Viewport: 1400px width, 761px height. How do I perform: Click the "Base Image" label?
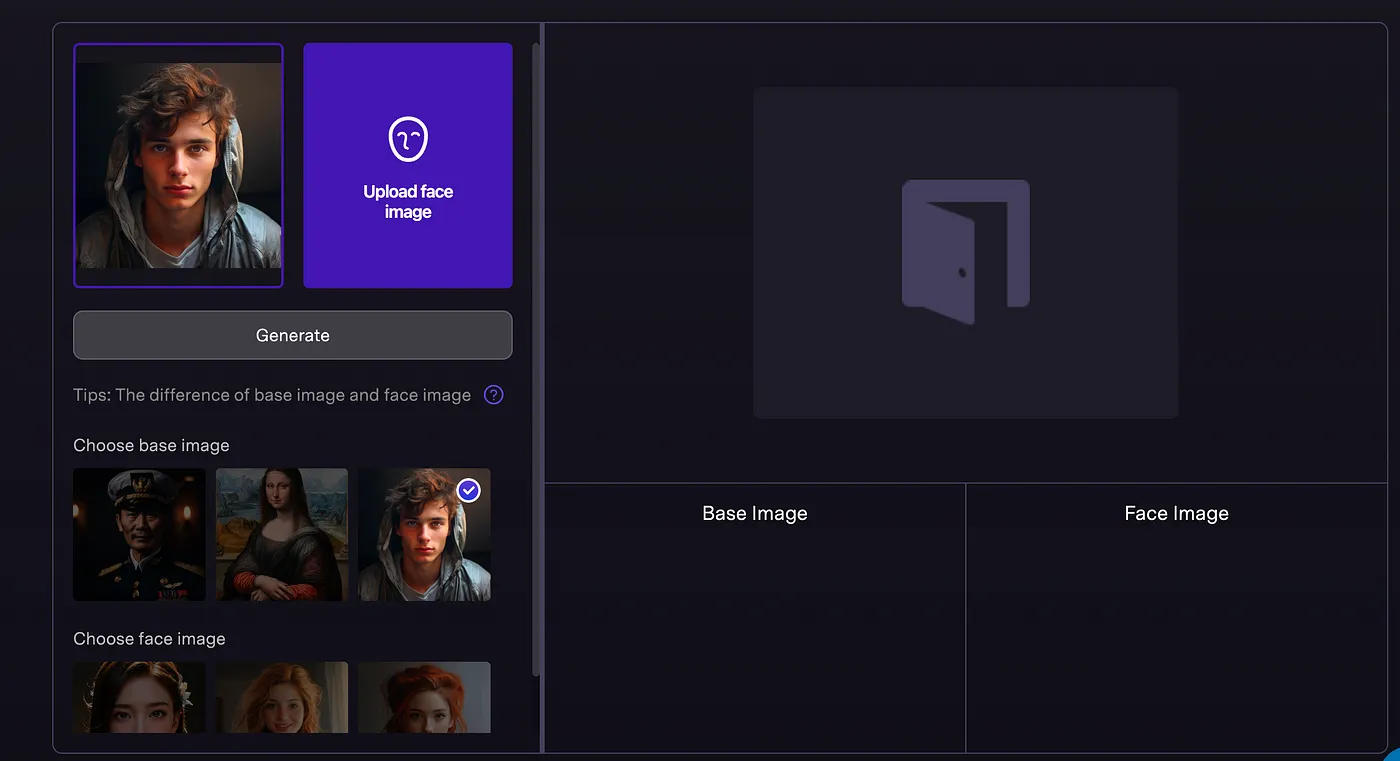click(x=755, y=513)
